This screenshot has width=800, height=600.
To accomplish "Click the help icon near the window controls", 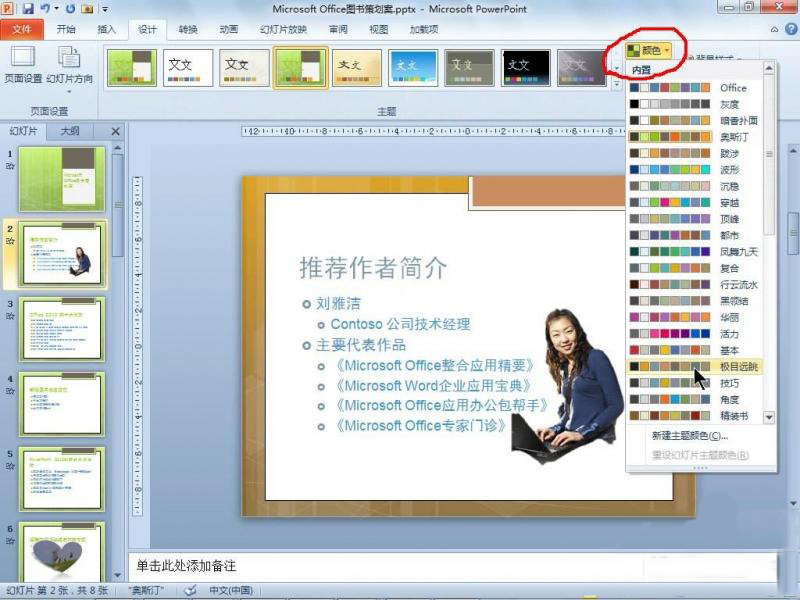I will click(x=789, y=30).
